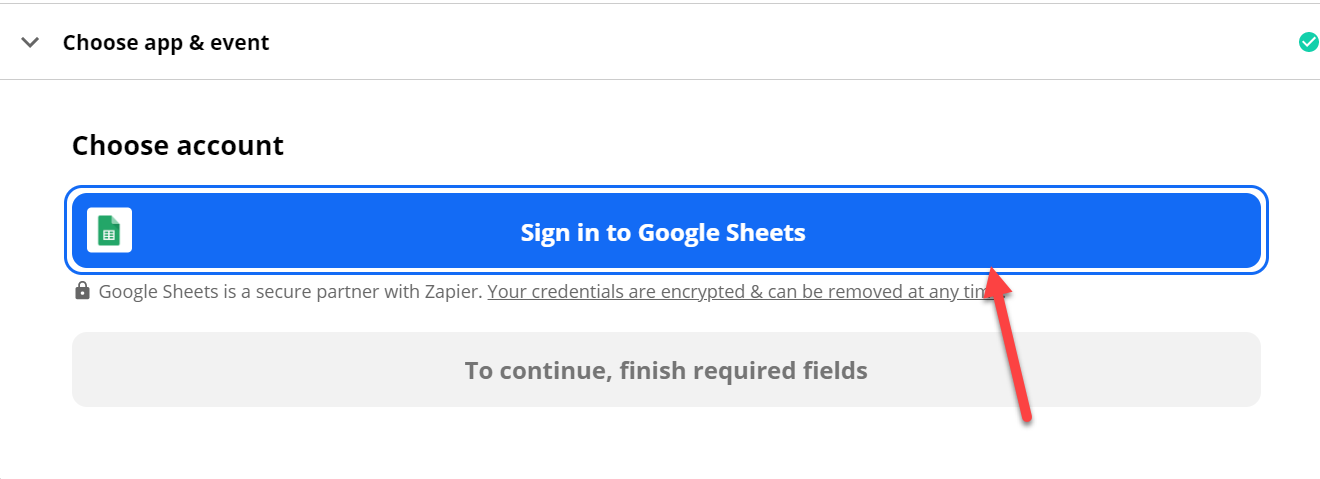Viewport: 1320px width, 479px height.
Task: Click the Google Sheets logo icon
Action: coord(110,231)
